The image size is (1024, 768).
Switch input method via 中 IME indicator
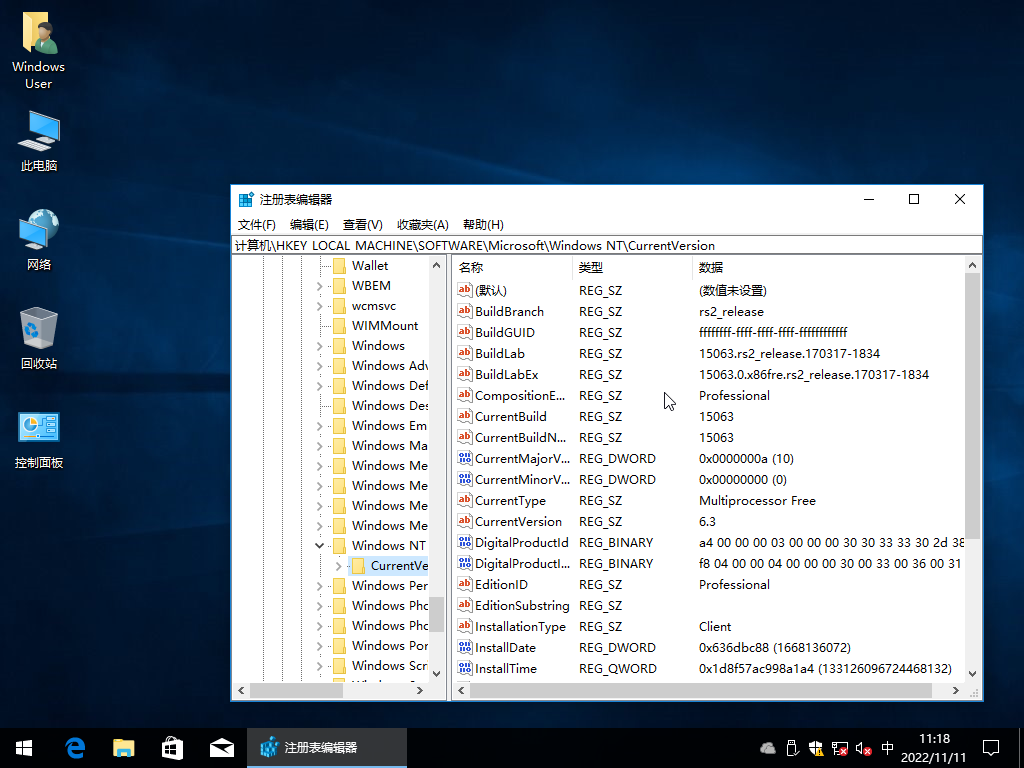(888, 748)
